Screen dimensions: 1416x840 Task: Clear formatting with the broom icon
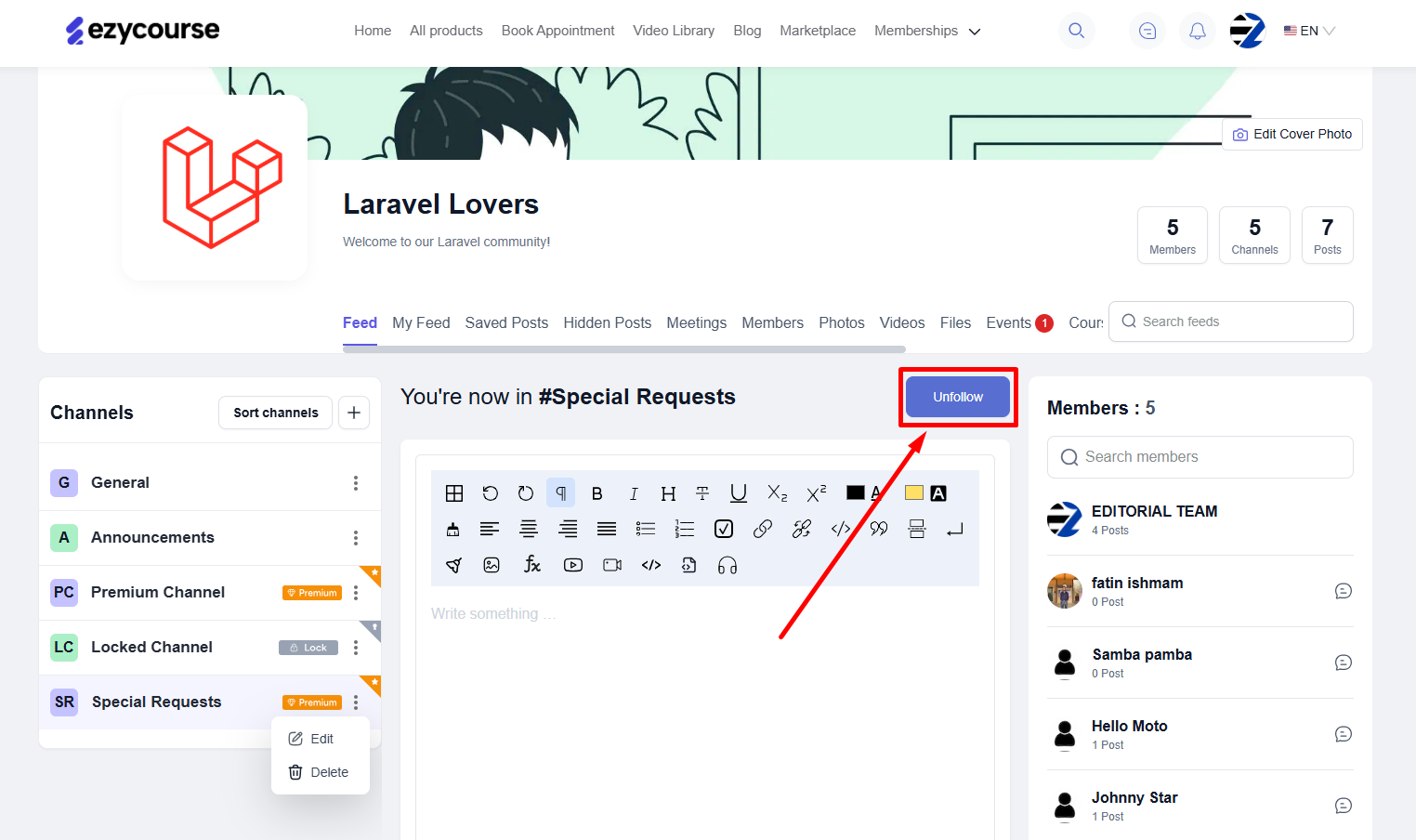tap(453, 529)
